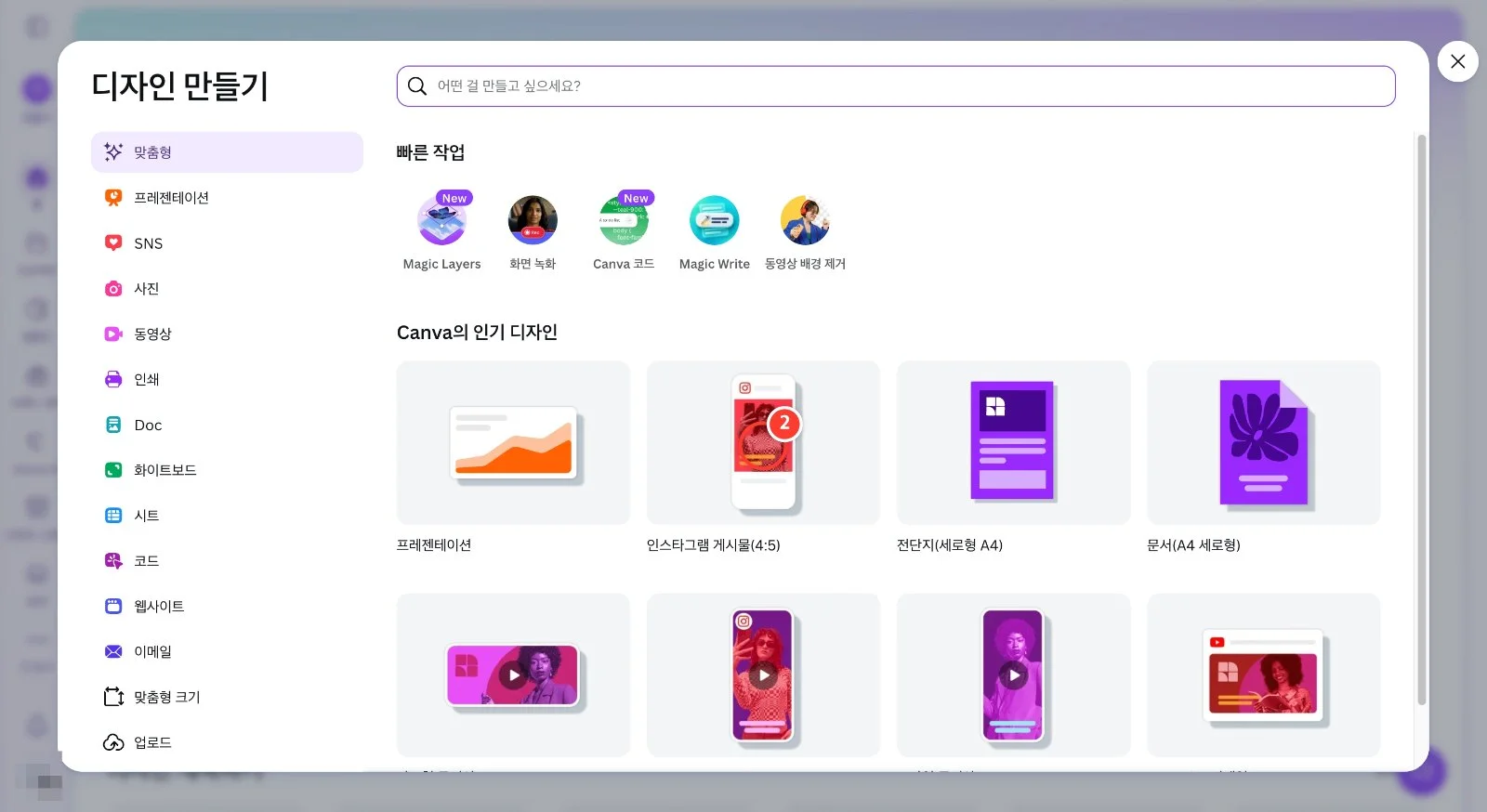This screenshot has height=812, width=1487.
Task: Click the 맞춤형 크기 resize icon
Action: (113, 697)
